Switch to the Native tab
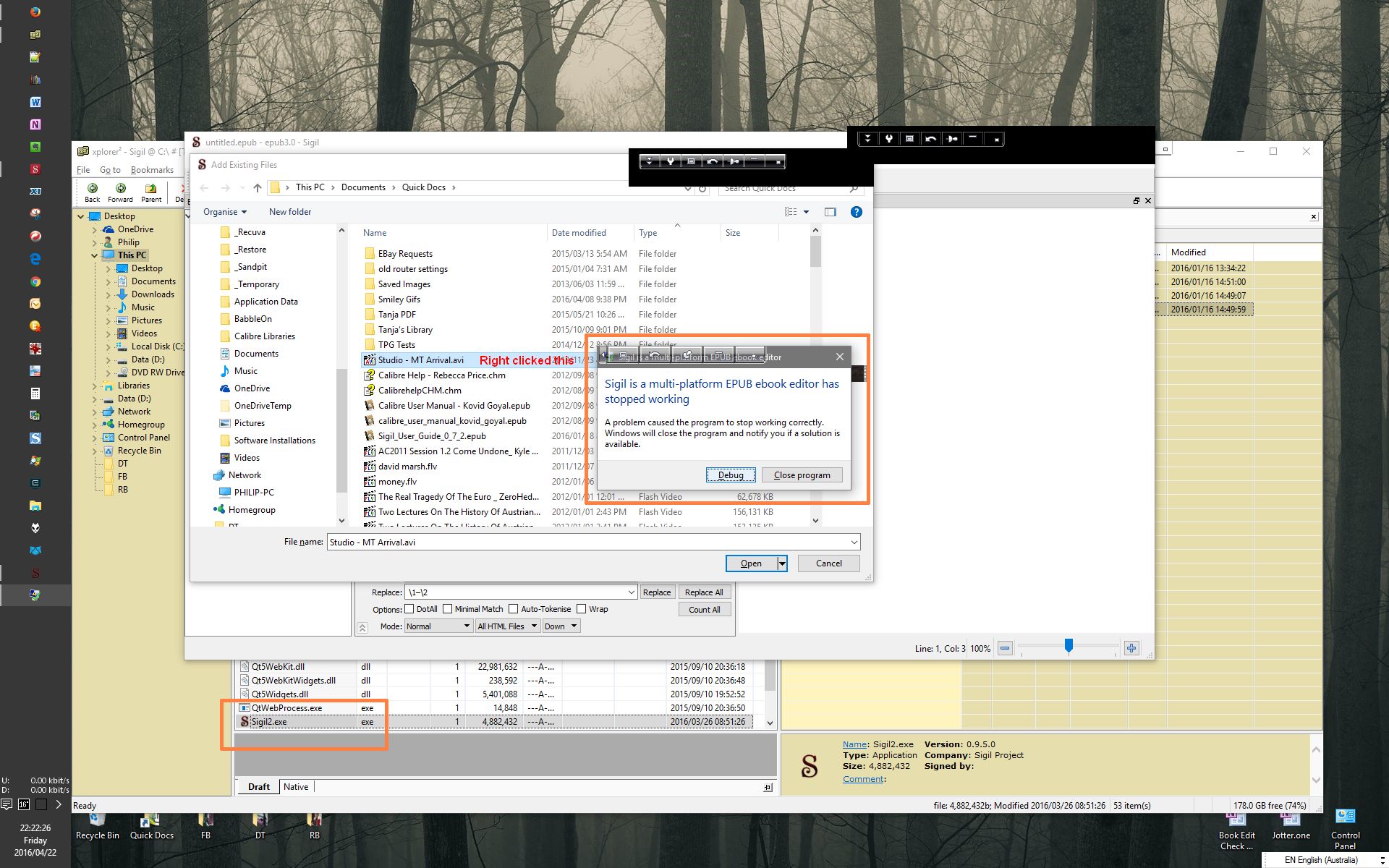 point(295,787)
